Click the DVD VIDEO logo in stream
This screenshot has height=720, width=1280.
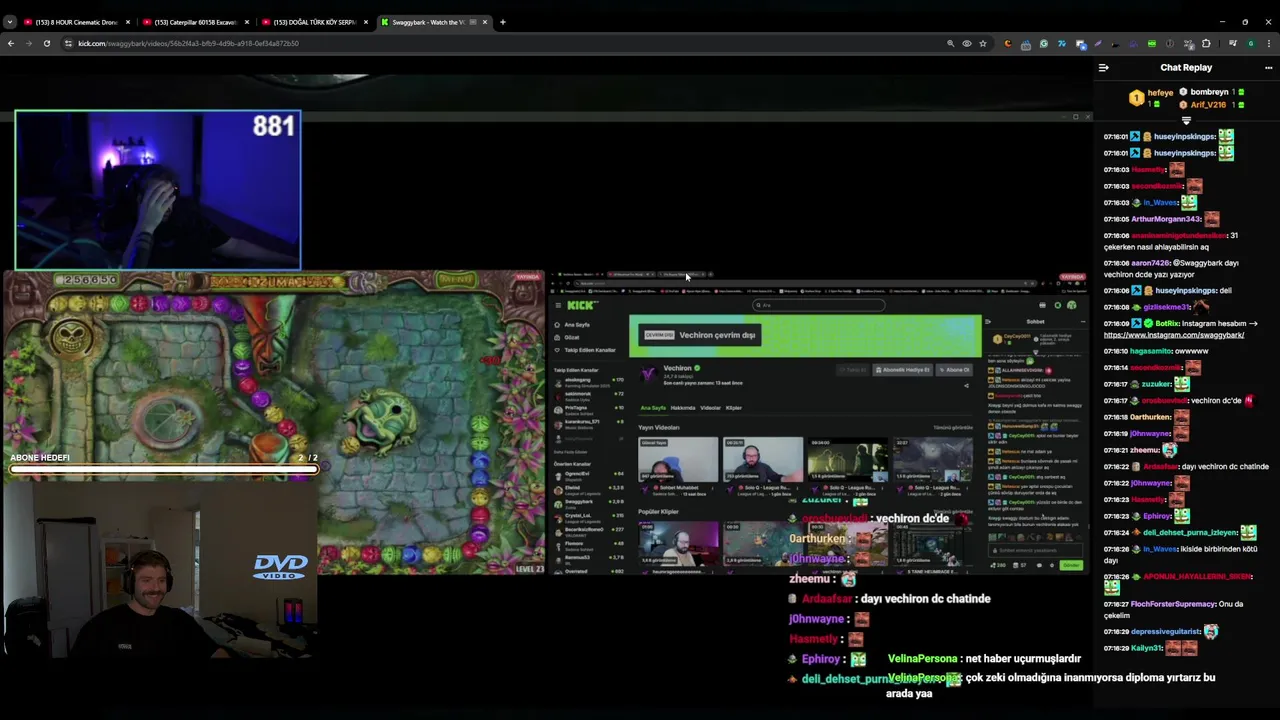point(280,566)
